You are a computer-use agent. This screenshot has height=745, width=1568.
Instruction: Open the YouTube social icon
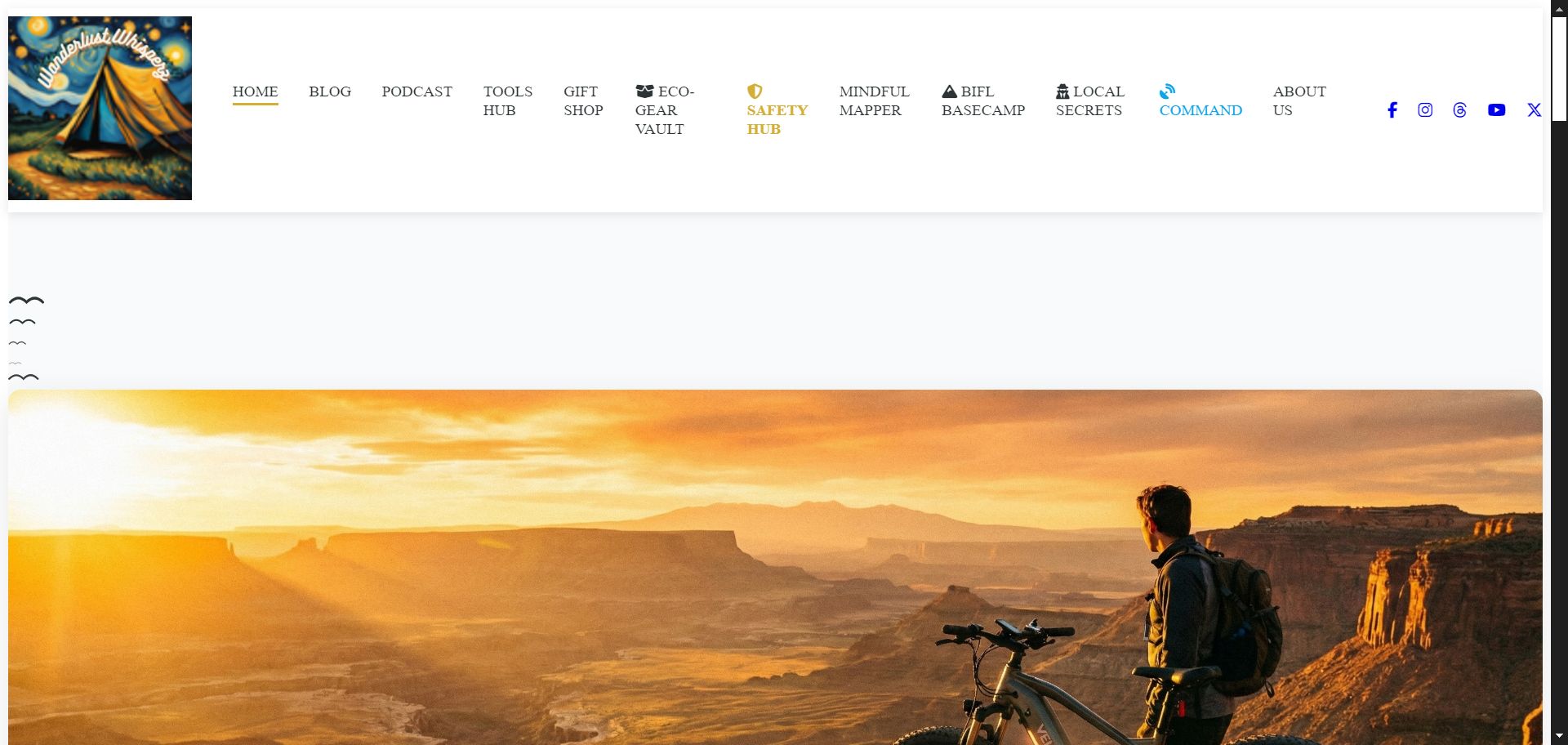pos(1496,110)
